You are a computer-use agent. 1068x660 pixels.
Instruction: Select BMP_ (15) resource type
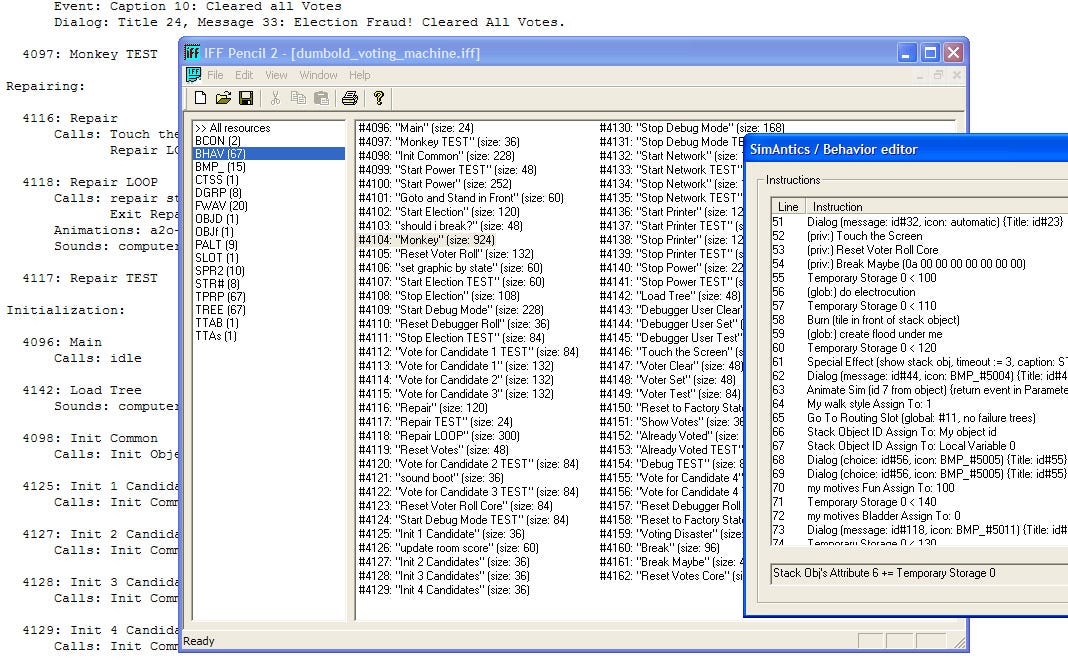click(x=220, y=167)
